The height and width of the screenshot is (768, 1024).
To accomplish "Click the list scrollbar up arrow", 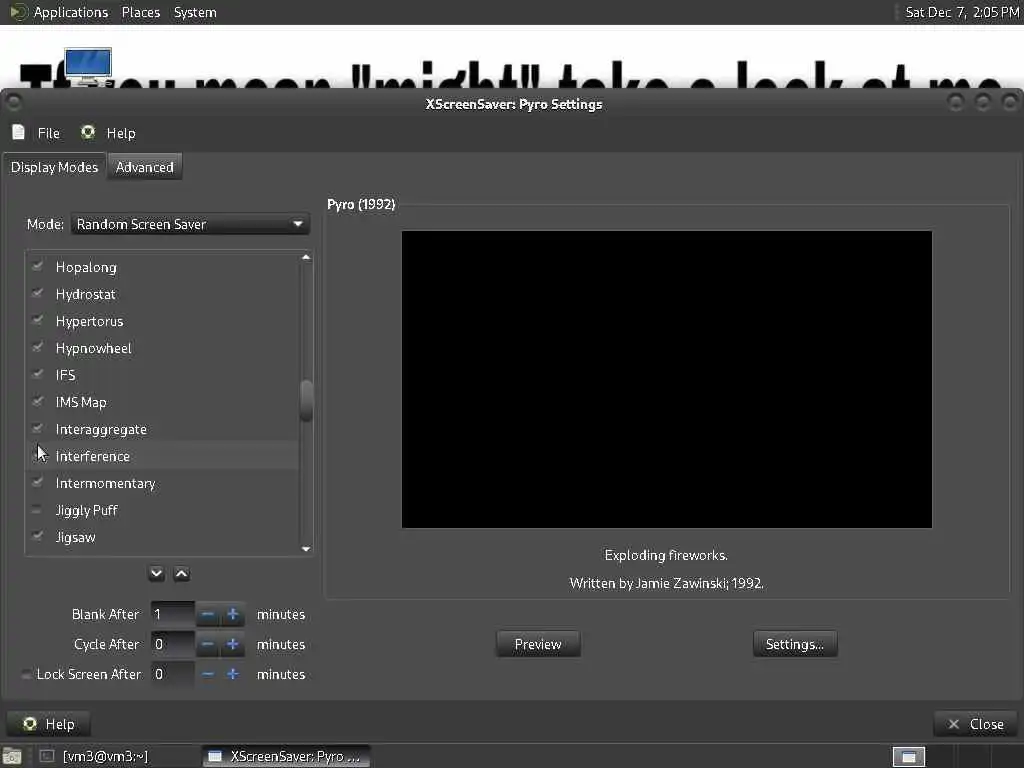I will (306, 258).
